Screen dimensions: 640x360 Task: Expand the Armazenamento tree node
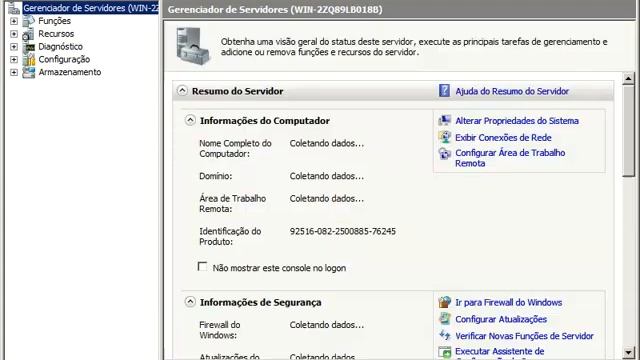pyautogui.click(x=14, y=72)
